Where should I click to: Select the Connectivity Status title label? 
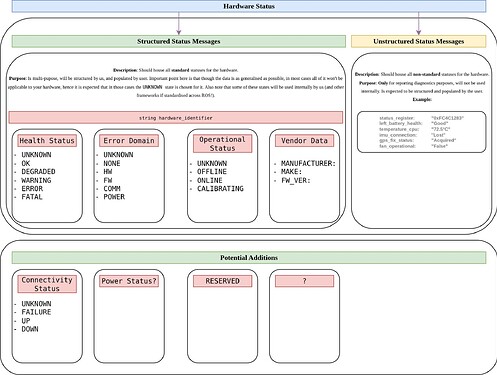pyautogui.click(x=47, y=284)
